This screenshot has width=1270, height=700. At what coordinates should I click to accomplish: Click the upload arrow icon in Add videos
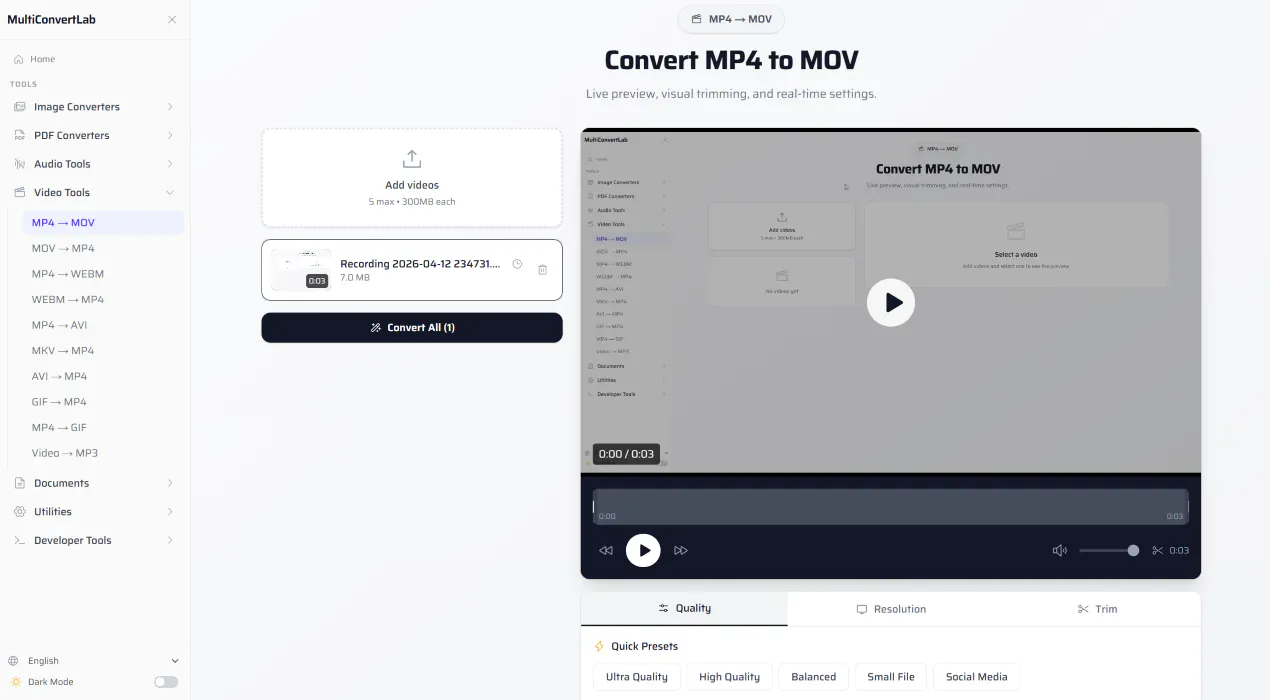412,159
